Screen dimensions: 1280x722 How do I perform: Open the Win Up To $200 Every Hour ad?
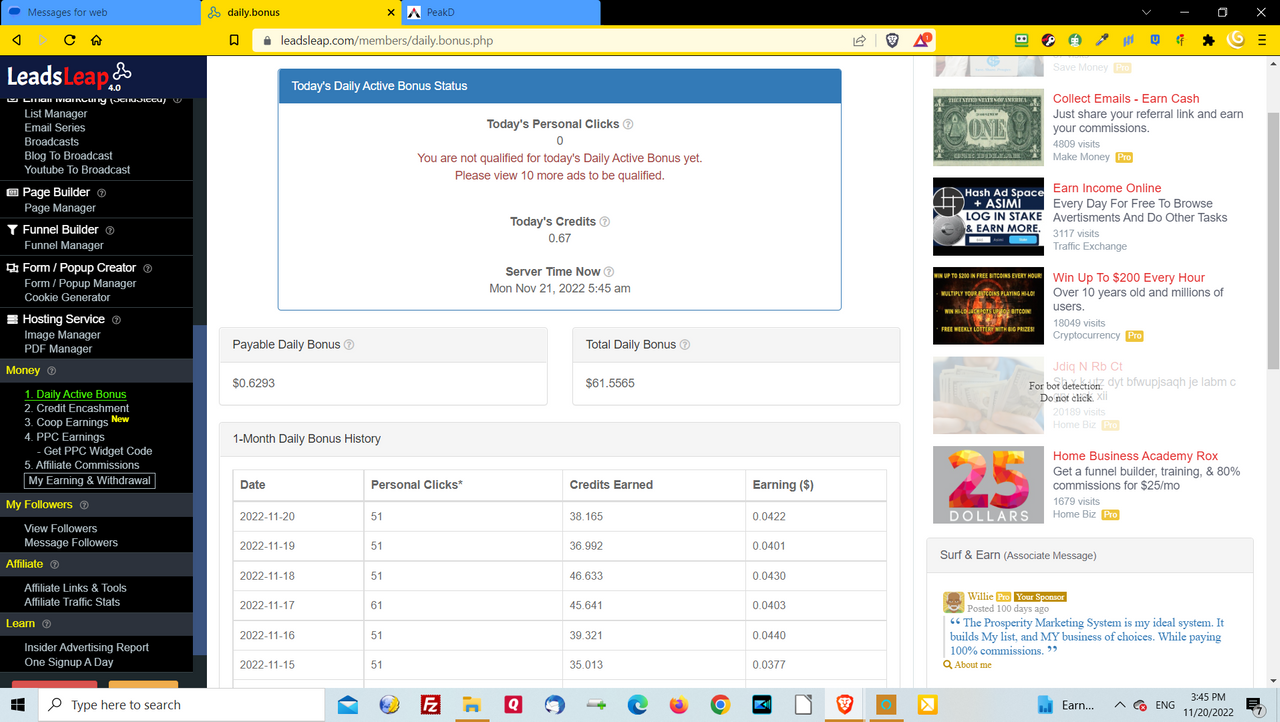(x=1129, y=278)
